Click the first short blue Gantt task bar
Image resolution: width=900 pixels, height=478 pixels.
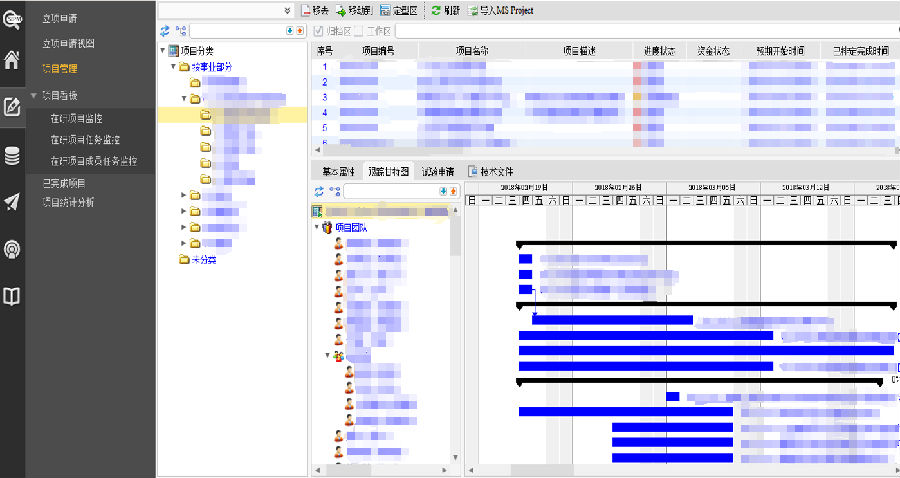tap(525, 259)
